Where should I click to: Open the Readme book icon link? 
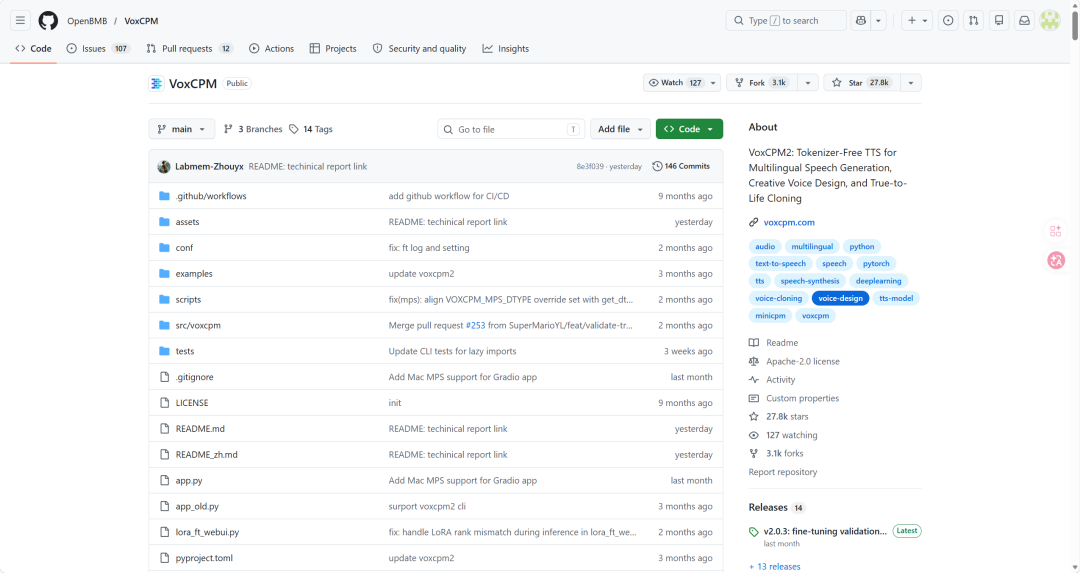[754, 342]
